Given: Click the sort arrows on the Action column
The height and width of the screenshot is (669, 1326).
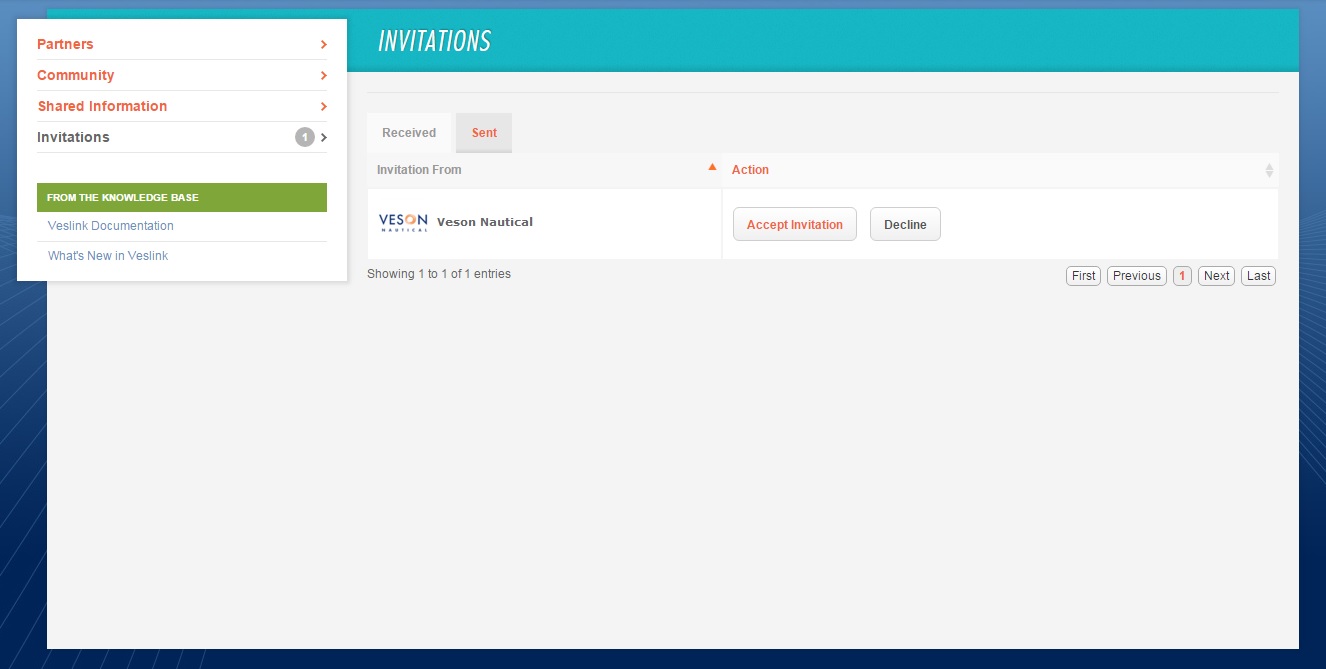Looking at the screenshot, I should tap(1268, 169).
